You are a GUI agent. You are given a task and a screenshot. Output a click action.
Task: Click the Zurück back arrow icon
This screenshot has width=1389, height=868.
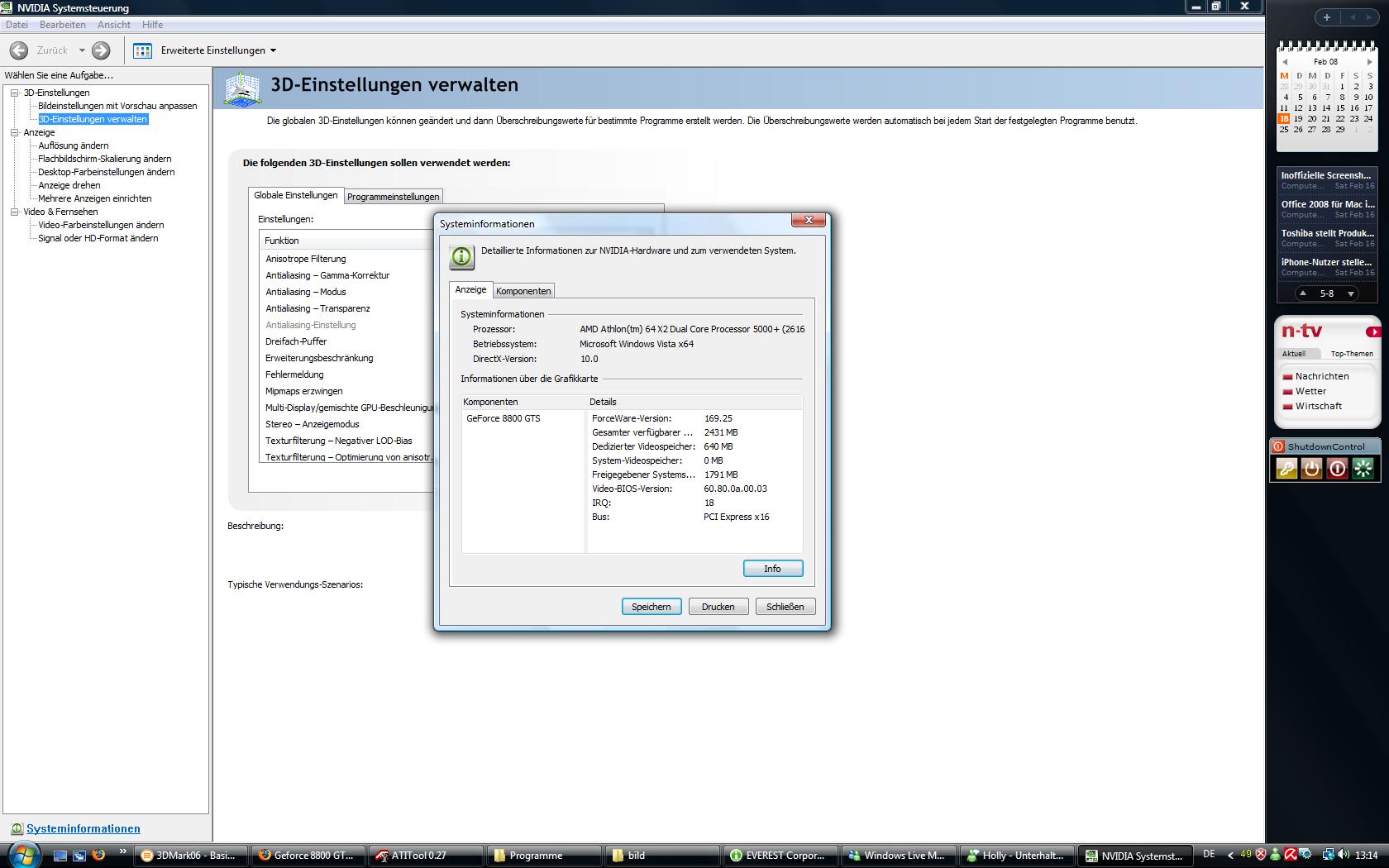click(18, 50)
